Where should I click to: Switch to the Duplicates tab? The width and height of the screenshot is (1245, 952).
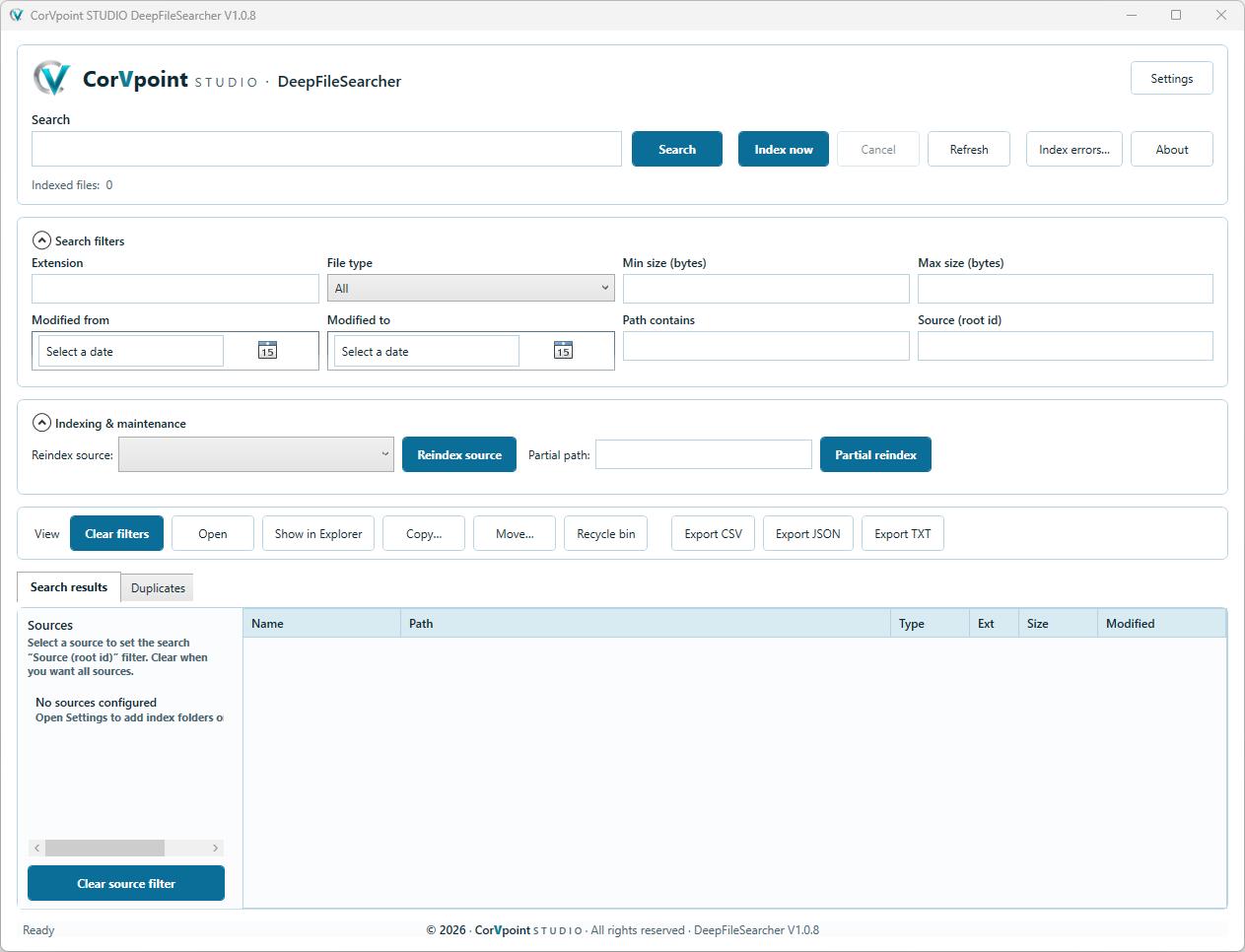tap(158, 587)
